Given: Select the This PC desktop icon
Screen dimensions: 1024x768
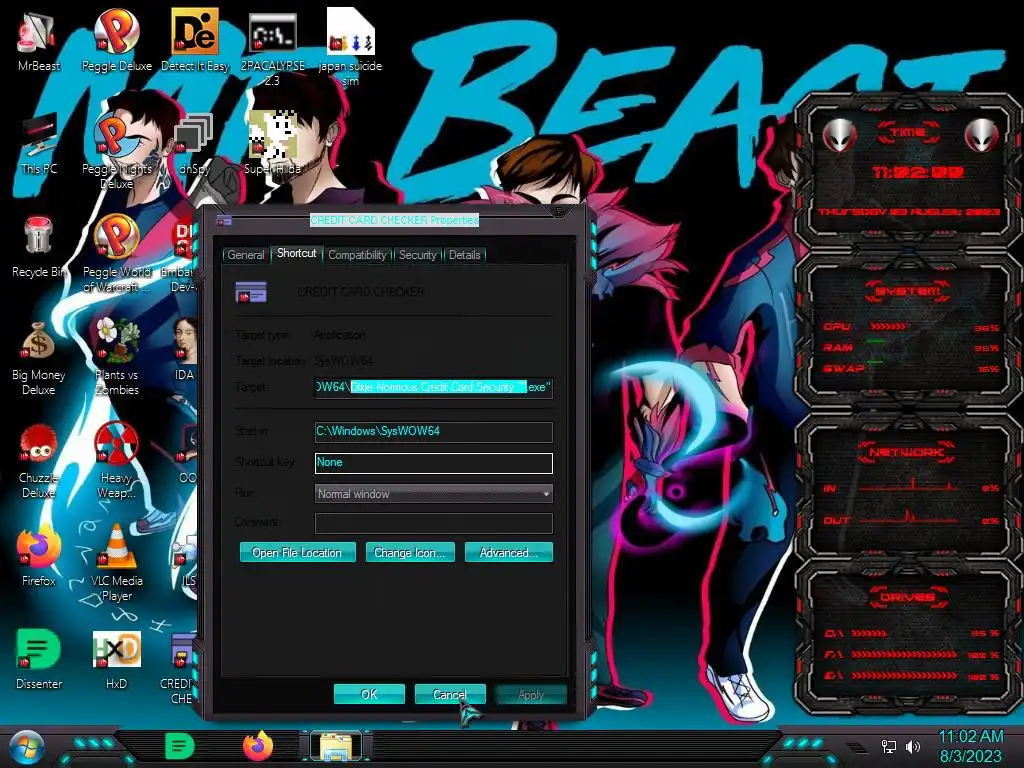Looking at the screenshot, I should coord(39,142).
